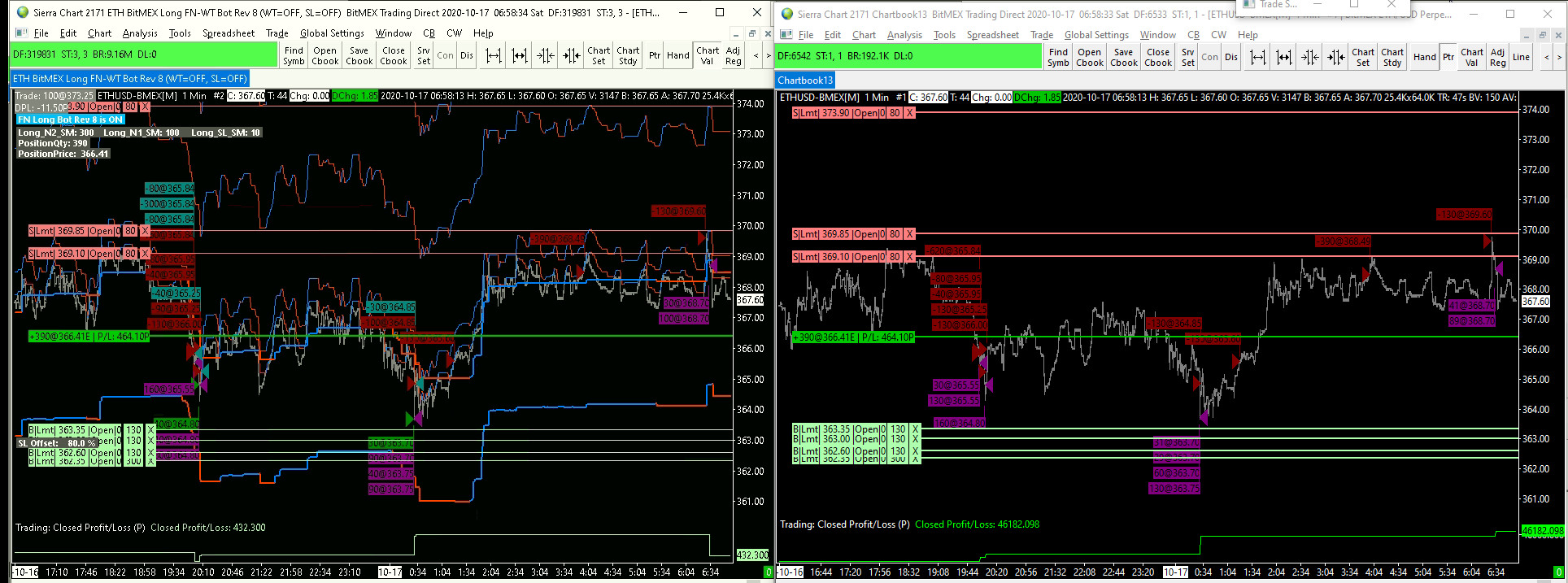
Task: Open the Trade menu in right window
Action: [1041, 35]
